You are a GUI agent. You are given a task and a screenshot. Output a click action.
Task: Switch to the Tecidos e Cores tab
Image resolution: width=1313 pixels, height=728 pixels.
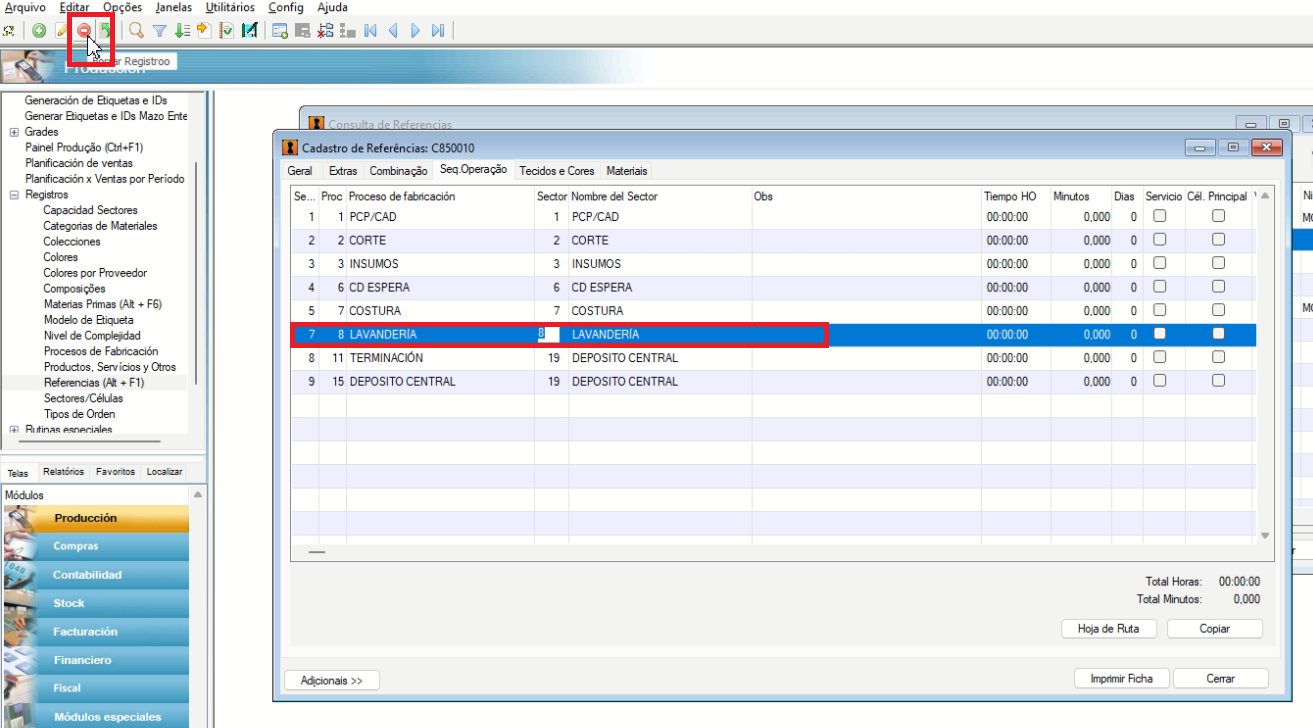556,171
